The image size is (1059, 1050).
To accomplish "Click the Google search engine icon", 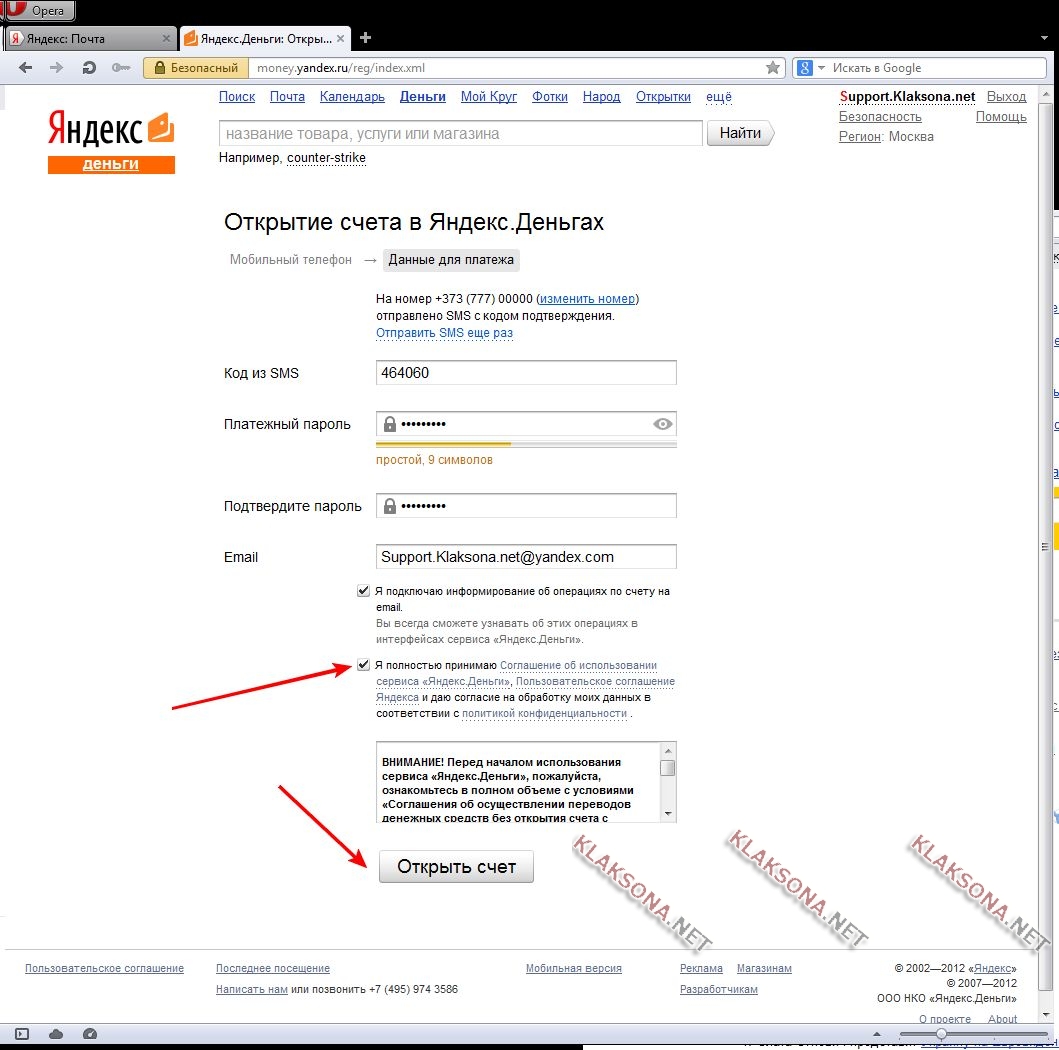I will click(x=804, y=68).
